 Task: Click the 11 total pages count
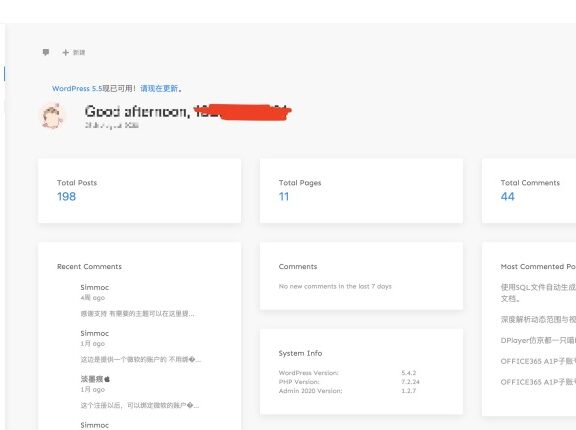[x=284, y=196]
